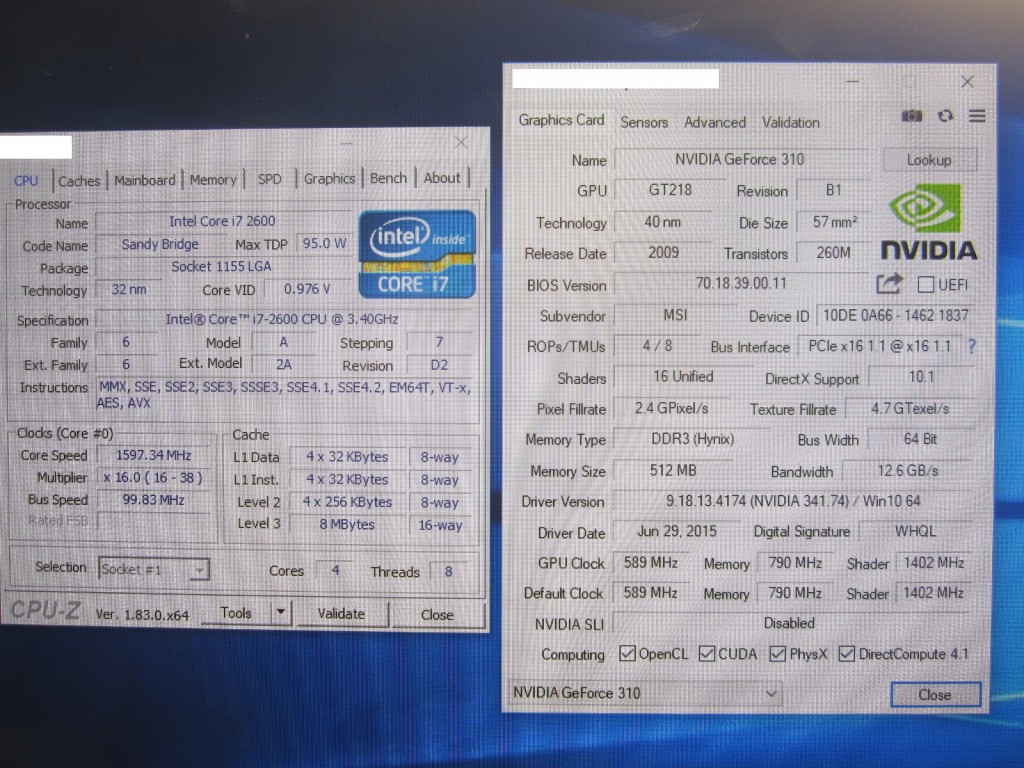Open the Socket #1 selection dropdown
1024x768 pixels.
[153, 569]
